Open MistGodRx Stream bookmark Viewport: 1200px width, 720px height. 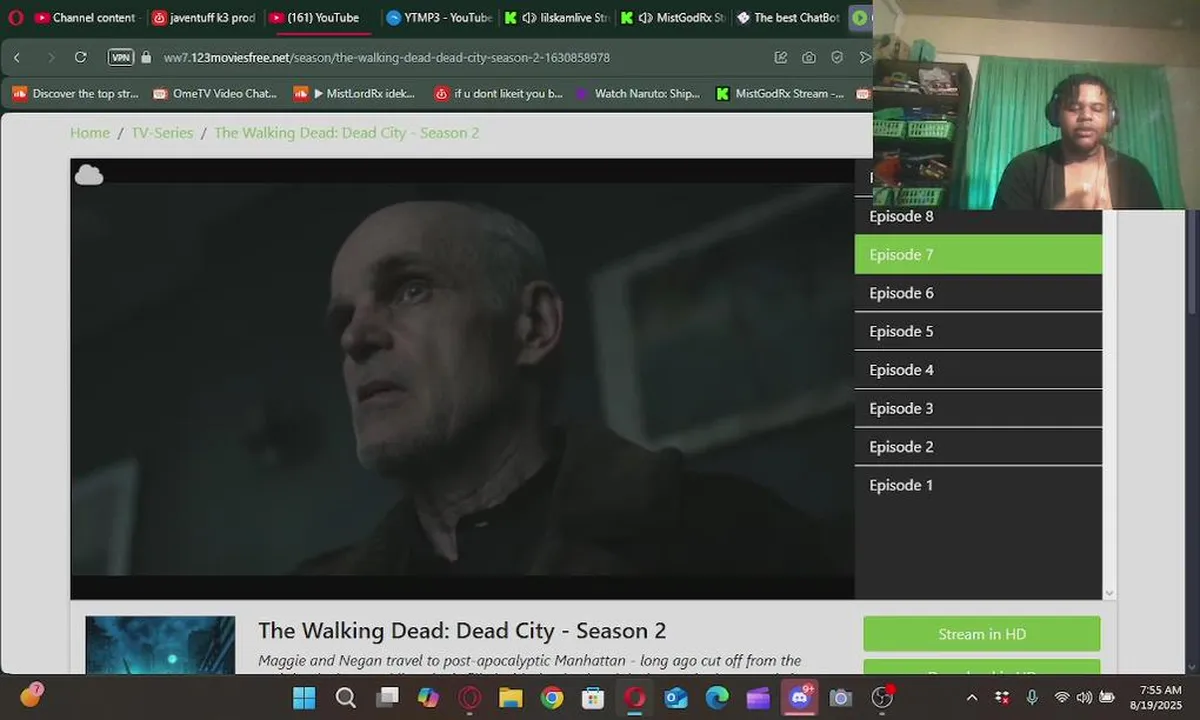click(780, 94)
